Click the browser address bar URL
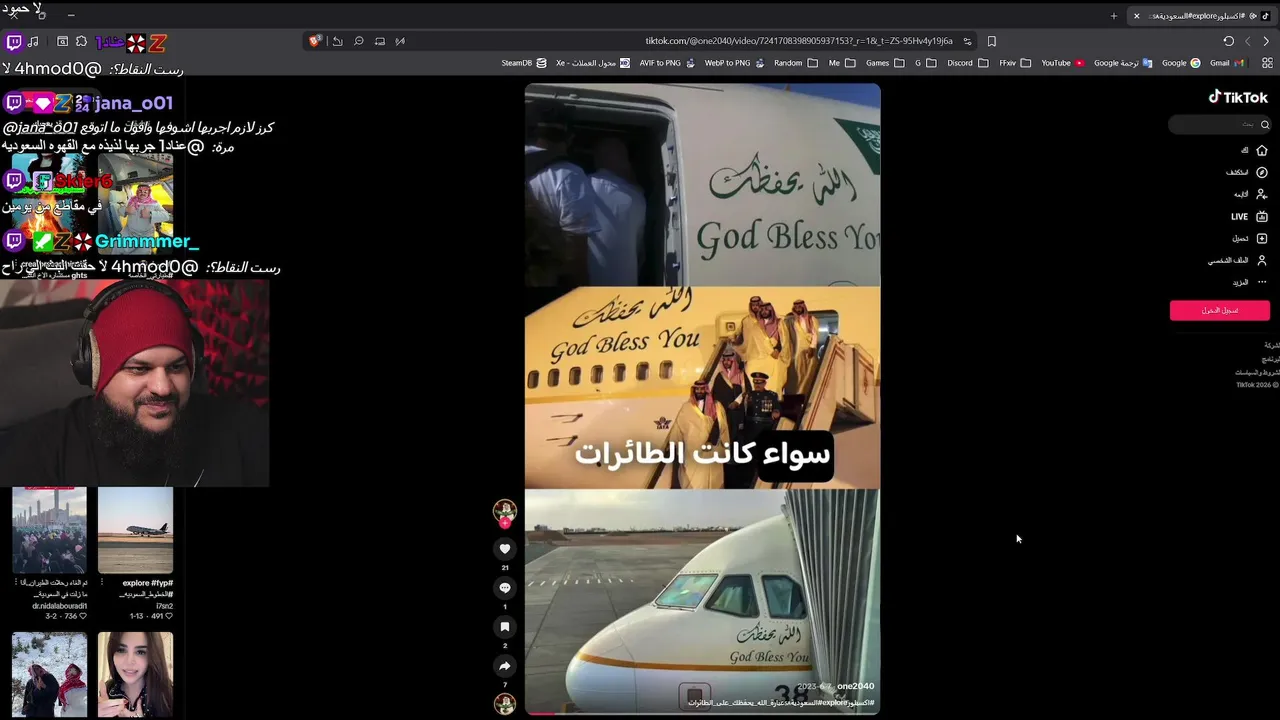This screenshot has height=720, width=1280. (x=798, y=41)
